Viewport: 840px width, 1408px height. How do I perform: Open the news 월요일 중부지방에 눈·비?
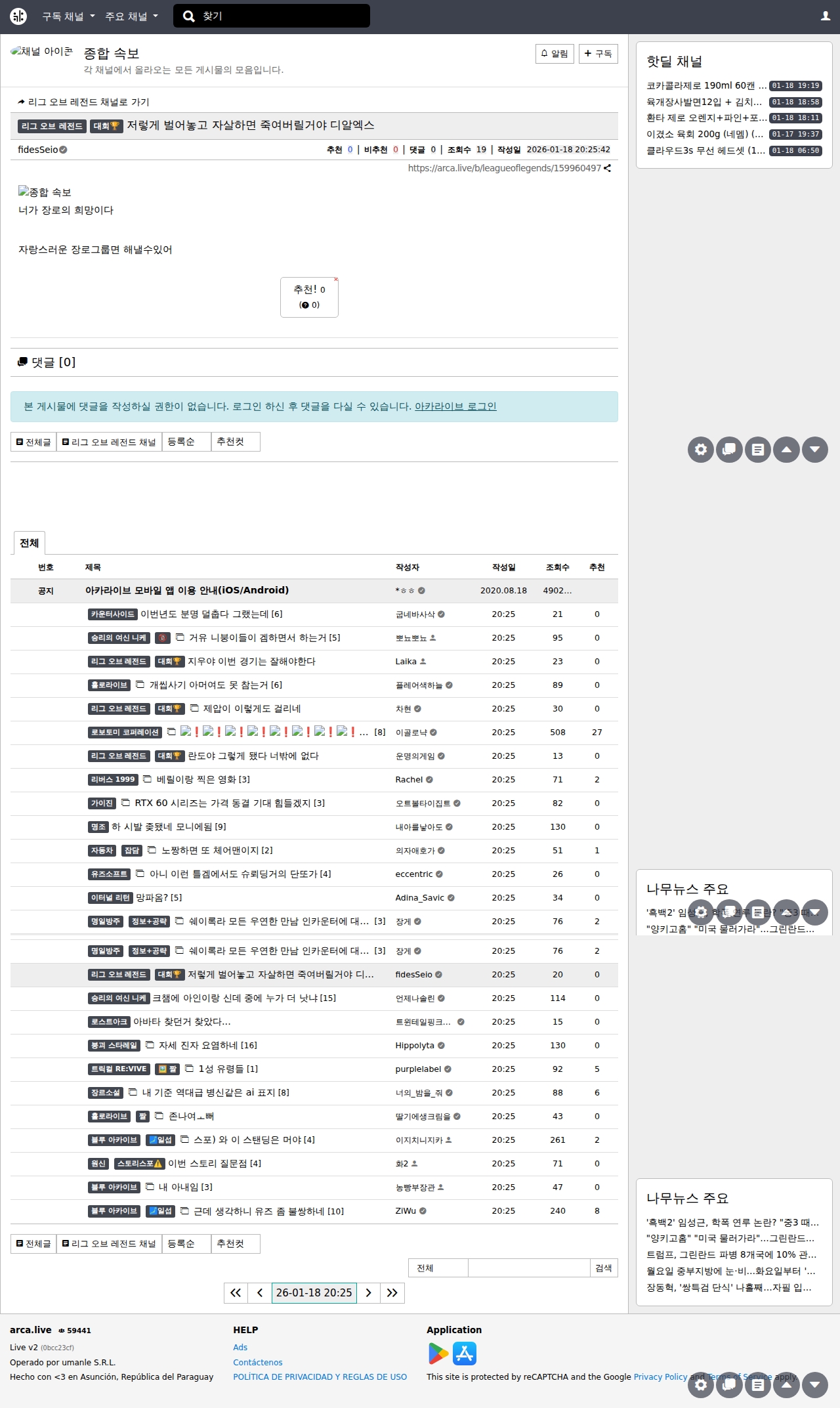point(731,1271)
